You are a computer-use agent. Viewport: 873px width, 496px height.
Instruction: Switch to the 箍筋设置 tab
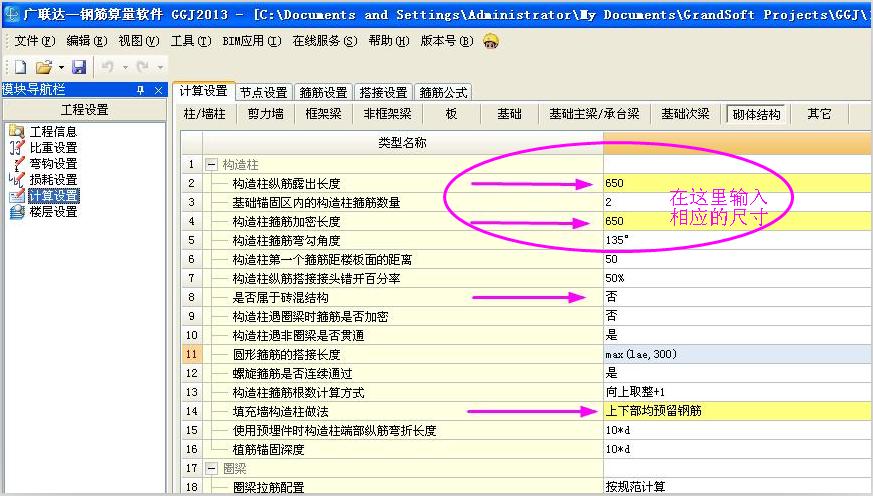[323, 92]
